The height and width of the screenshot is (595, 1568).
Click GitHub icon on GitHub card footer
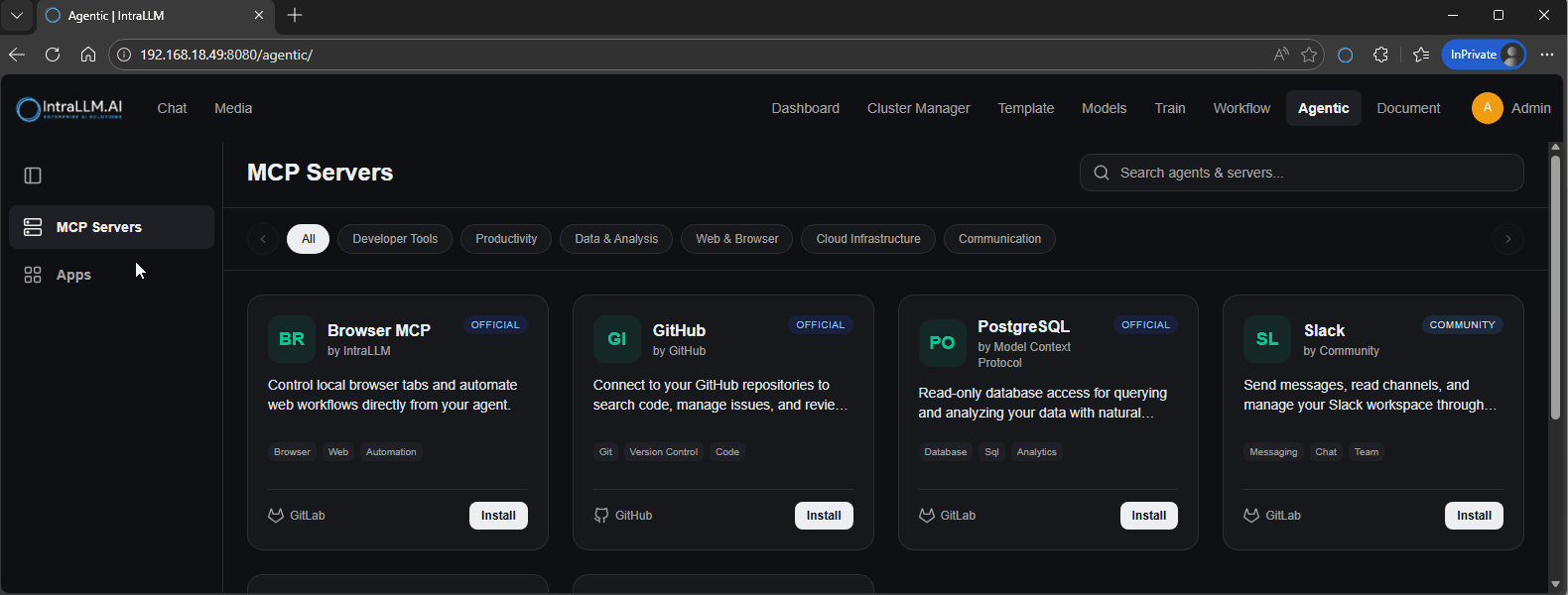point(601,516)
